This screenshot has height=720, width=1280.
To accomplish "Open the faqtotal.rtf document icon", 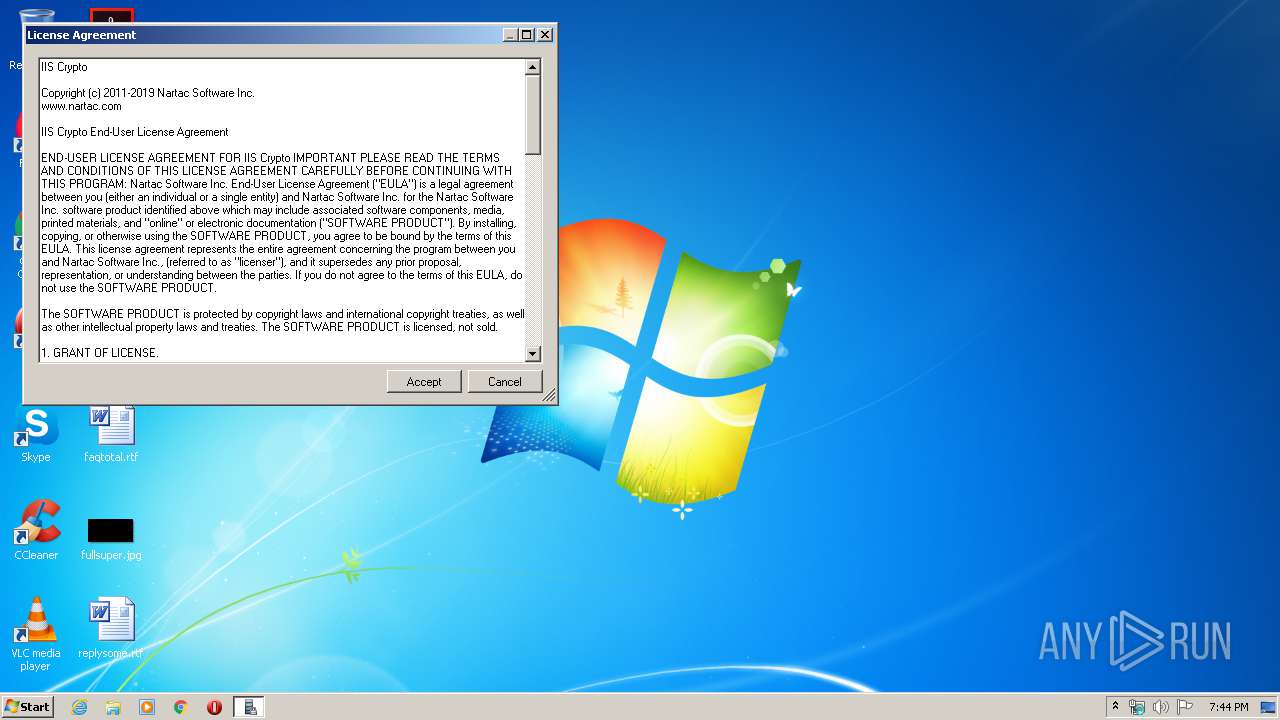I will 111,434.
